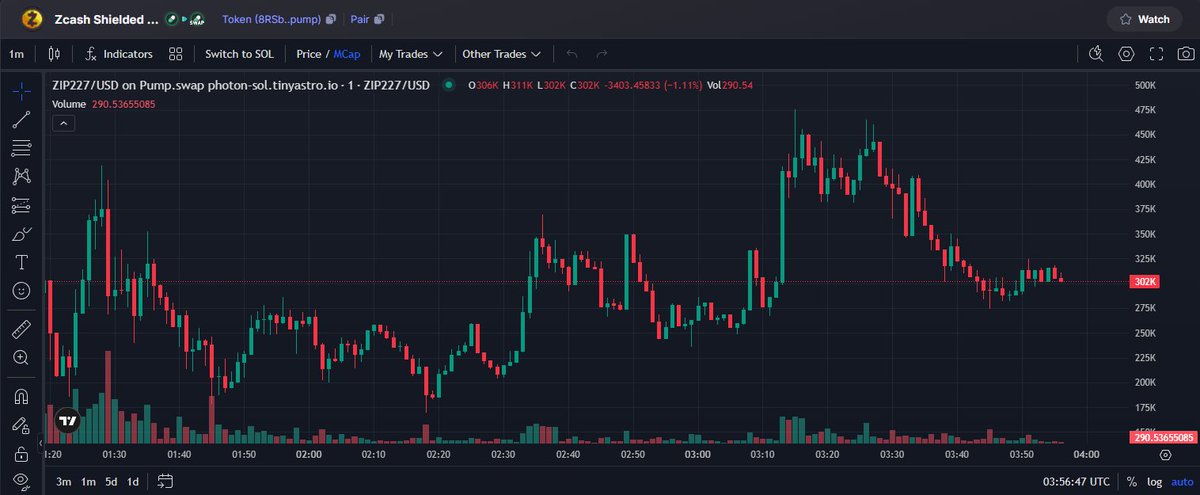
Task: Enter fullscreen chart mode
Action: (1156, 54)
